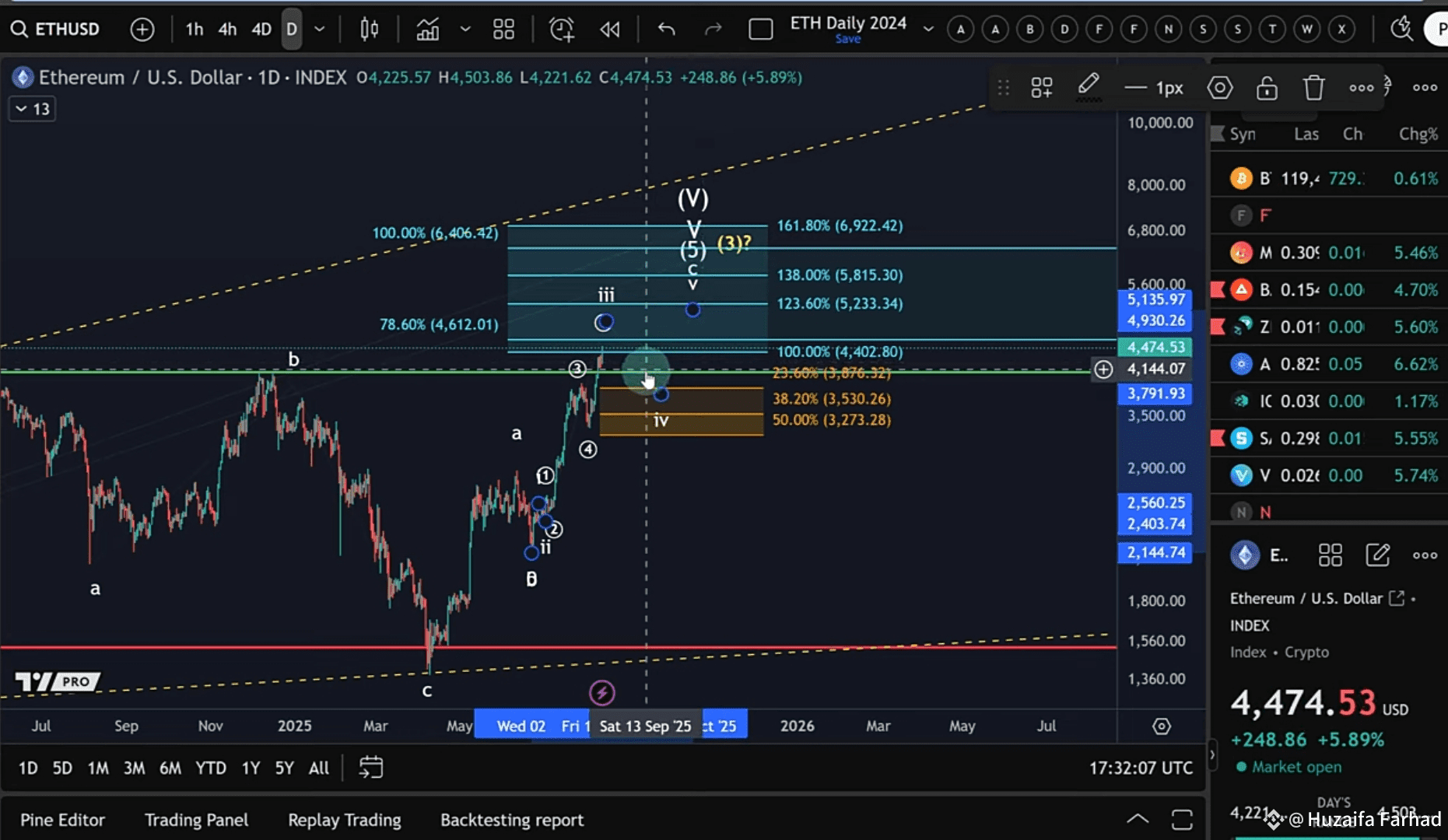This screenshot has height=840, width=1448.
Task: Collapse the 13 indicators legend toggle
Action: pyautogui.click(x=32, y=109)
